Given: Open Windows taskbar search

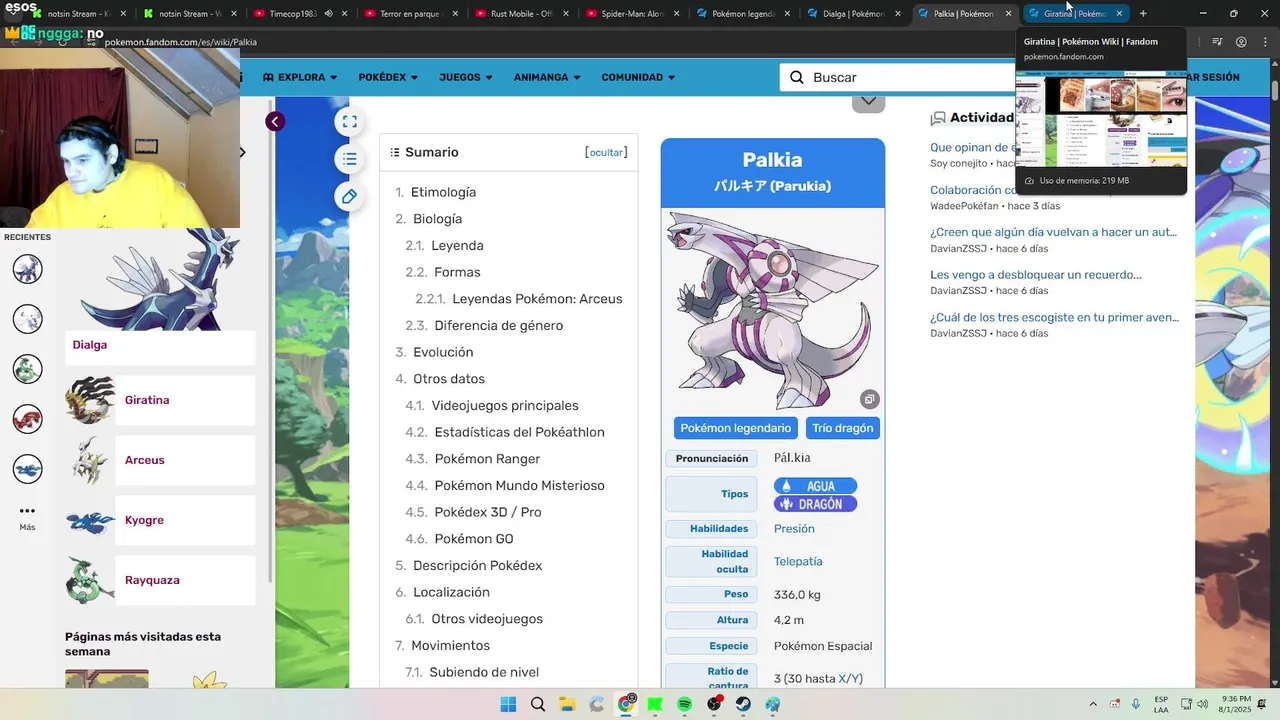Looking at the screenshot, I should 538,704.
